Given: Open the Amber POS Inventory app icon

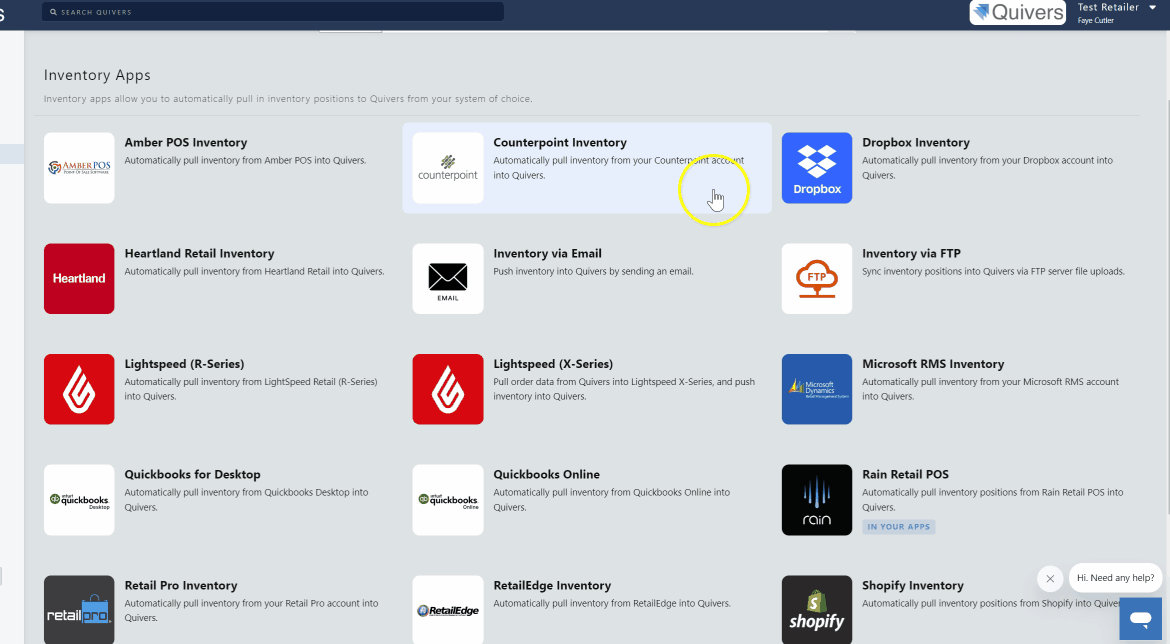Looking at the screenshot, I should pyautogui.click(x=79, y=168).
